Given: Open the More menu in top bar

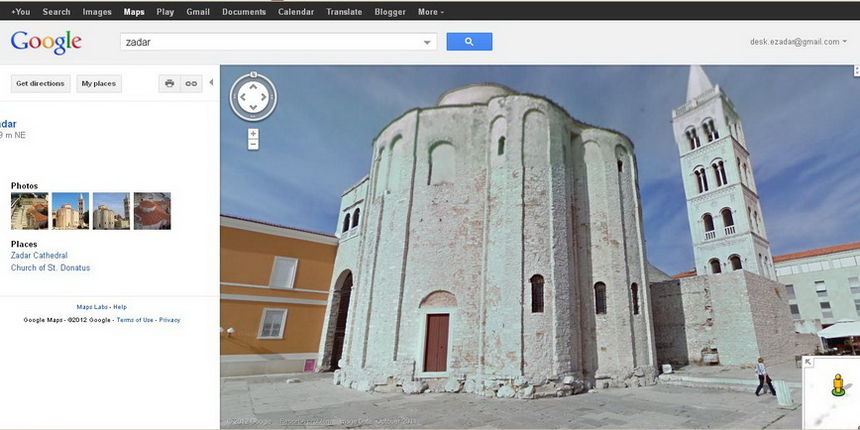Looking at the screenshot, I should click(431, 12).
